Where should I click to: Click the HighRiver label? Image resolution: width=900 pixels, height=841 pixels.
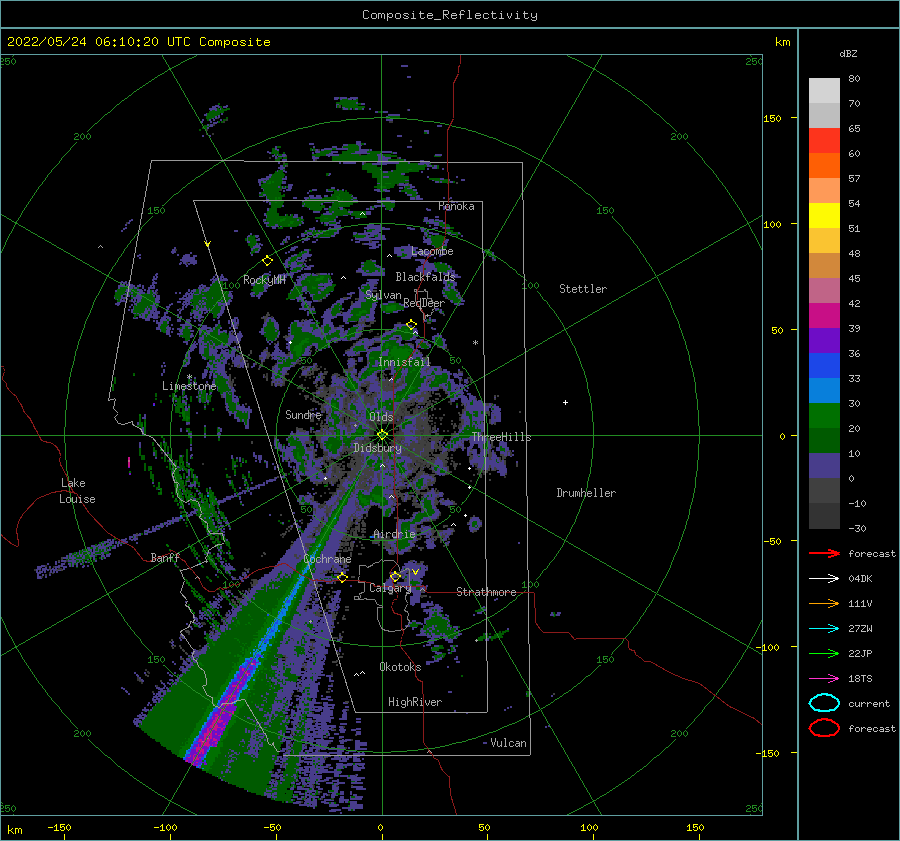pyautogui.click(x=415, y=702)
